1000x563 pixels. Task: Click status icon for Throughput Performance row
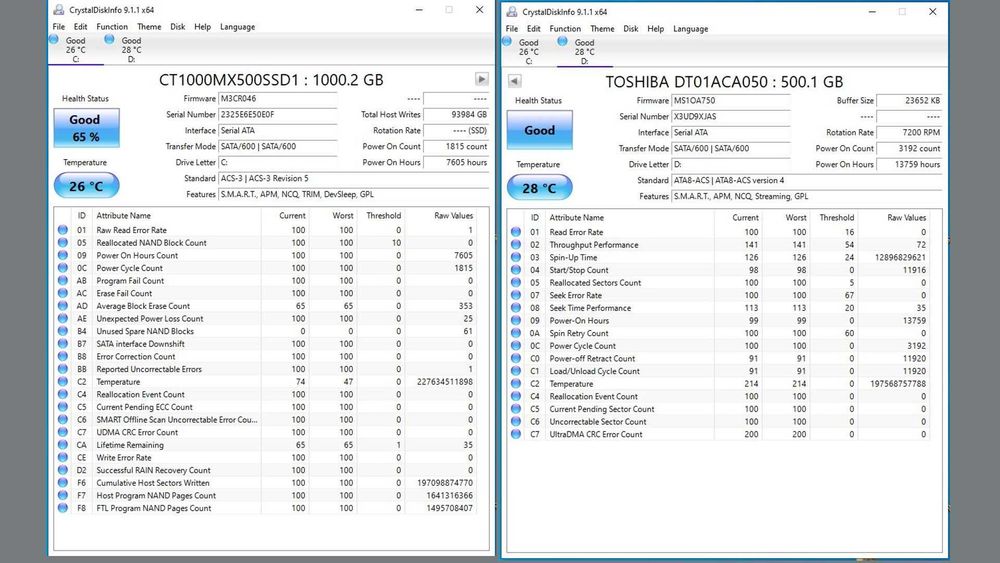pyautogui.click(x=516, y=244)
